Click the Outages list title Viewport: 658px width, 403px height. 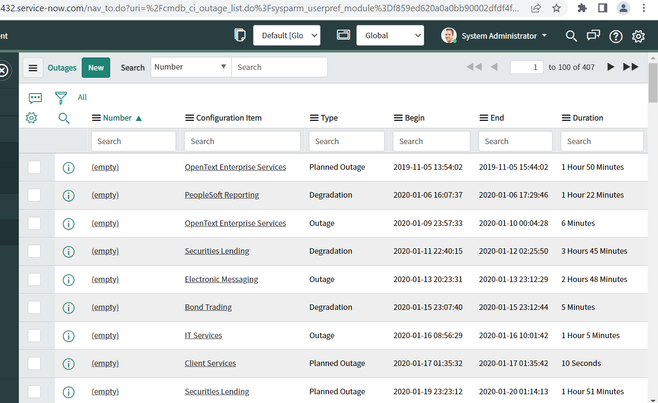pos(62,68)
